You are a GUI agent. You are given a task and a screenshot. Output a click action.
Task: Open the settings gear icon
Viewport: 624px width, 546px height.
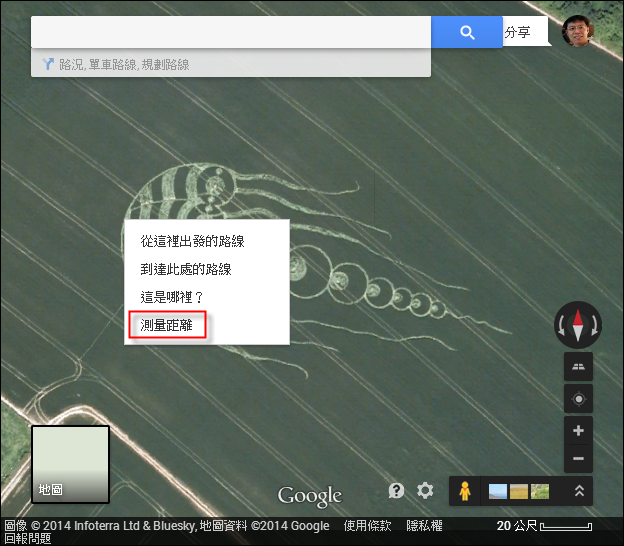pyautogui.click(x=425, y=490)
